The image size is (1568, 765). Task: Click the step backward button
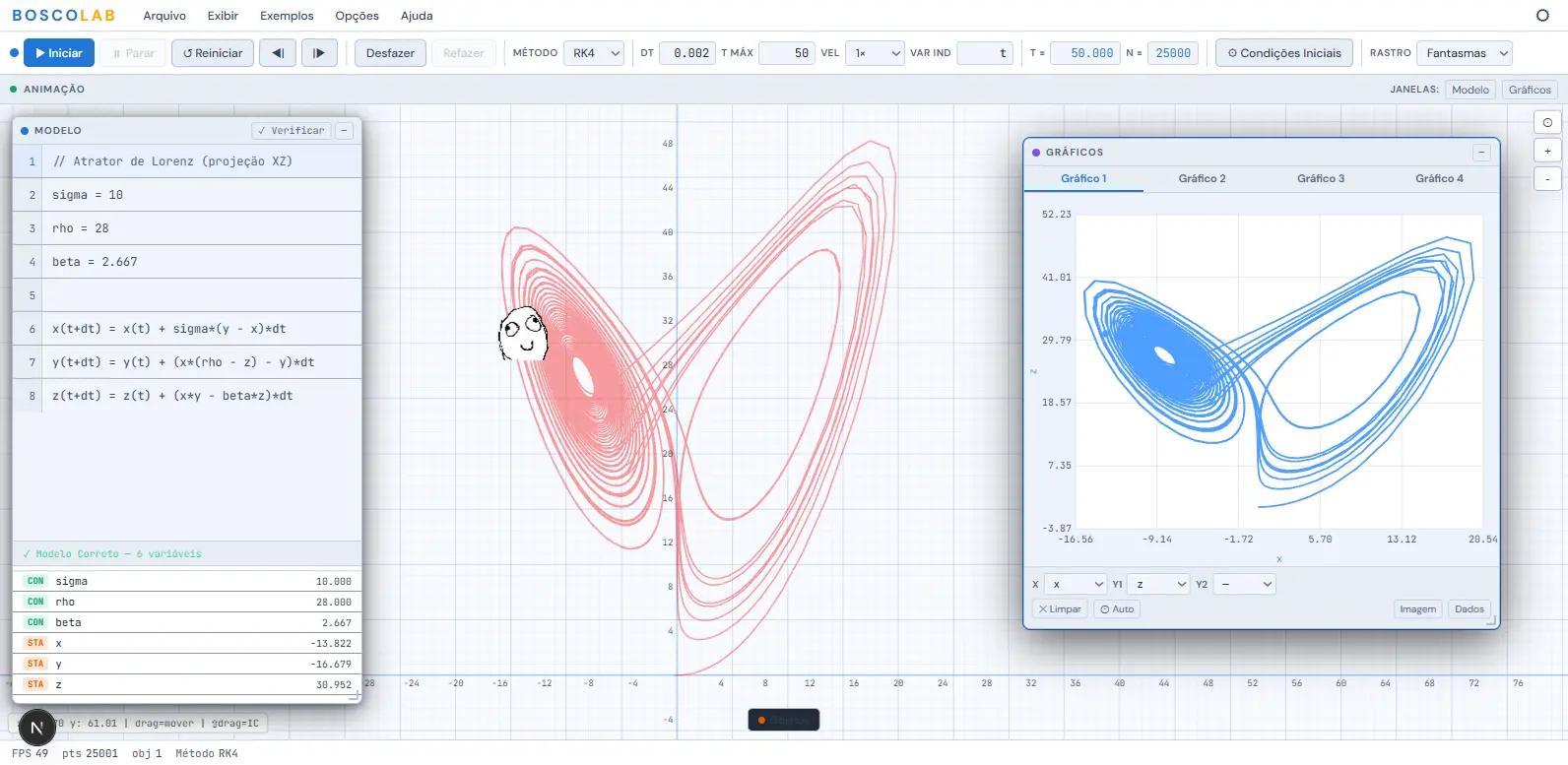click(x=277, y=53)
